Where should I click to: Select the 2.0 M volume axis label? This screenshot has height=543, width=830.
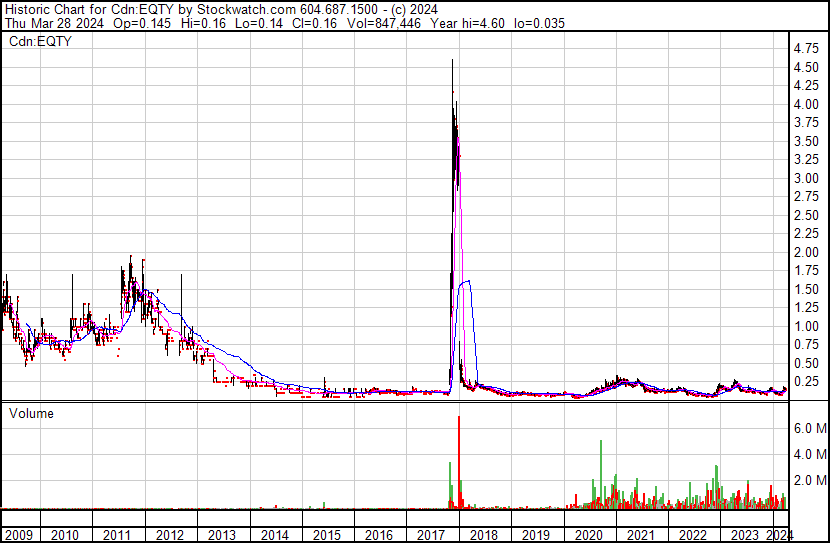click(x=809, y=481)
